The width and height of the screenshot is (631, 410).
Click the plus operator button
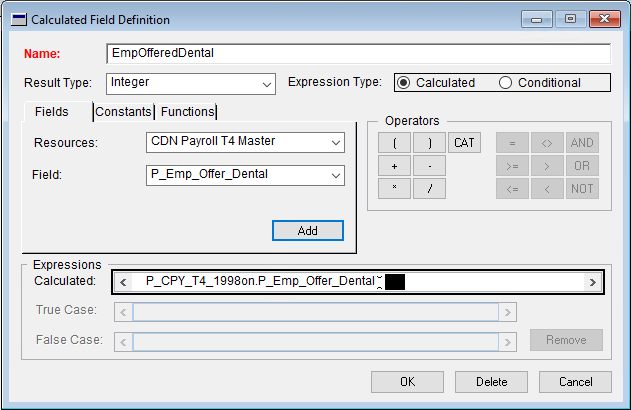pos(394,166)
